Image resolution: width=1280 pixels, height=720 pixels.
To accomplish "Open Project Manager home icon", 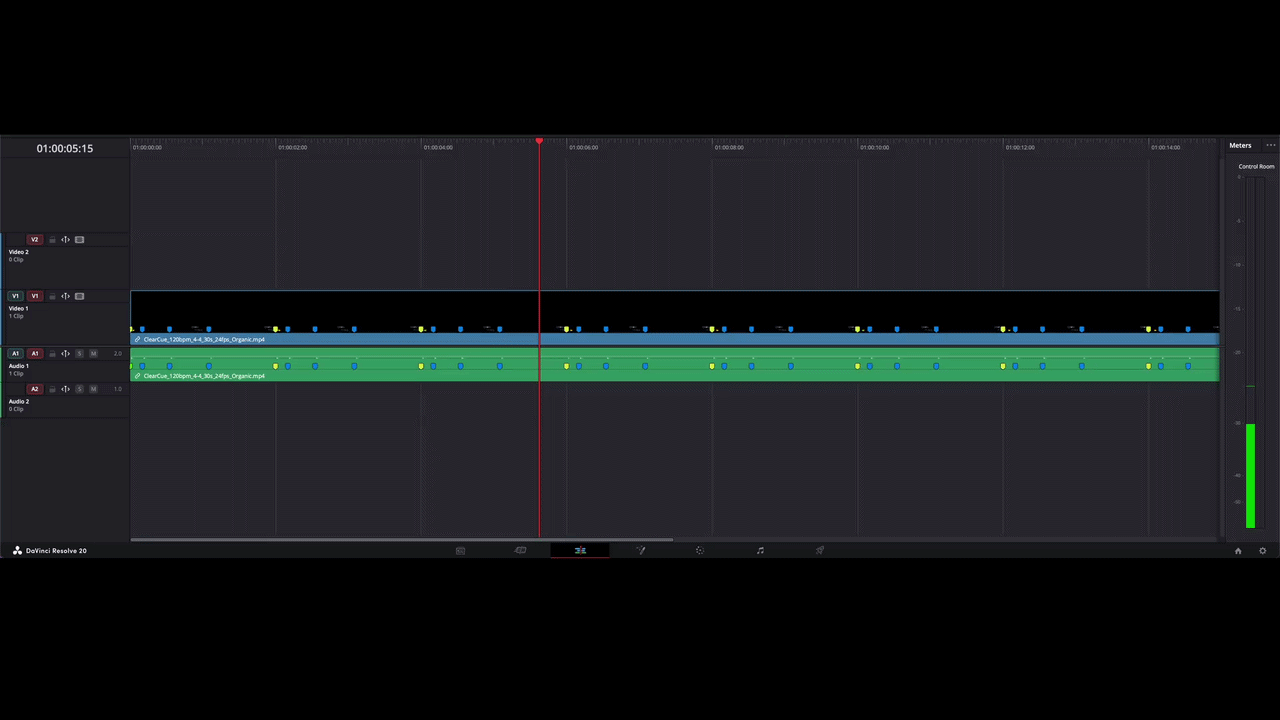I will [x=1238, y=551].
